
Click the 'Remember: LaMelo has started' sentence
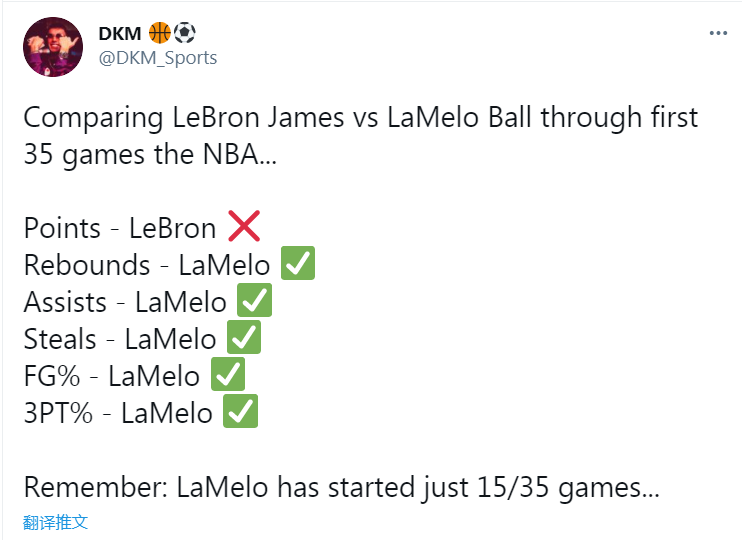tap(341, 487)
